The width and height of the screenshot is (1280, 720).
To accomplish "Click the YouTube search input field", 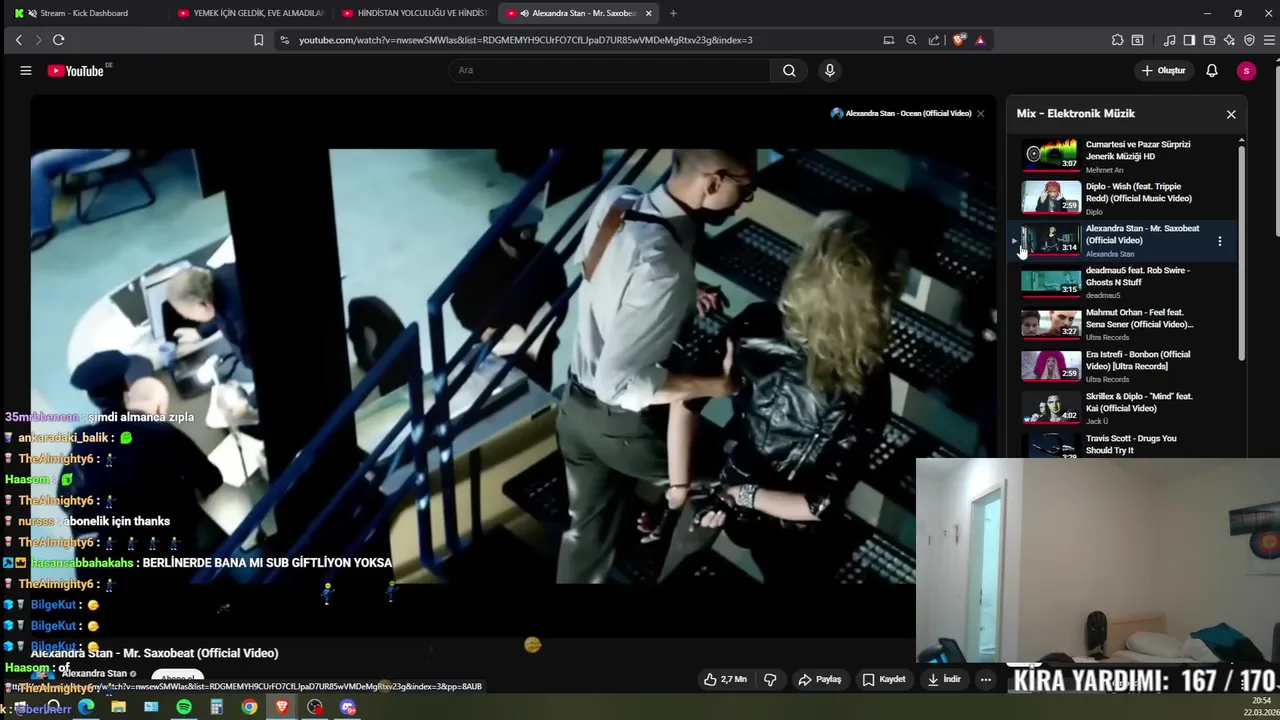I will pos(610,70).
